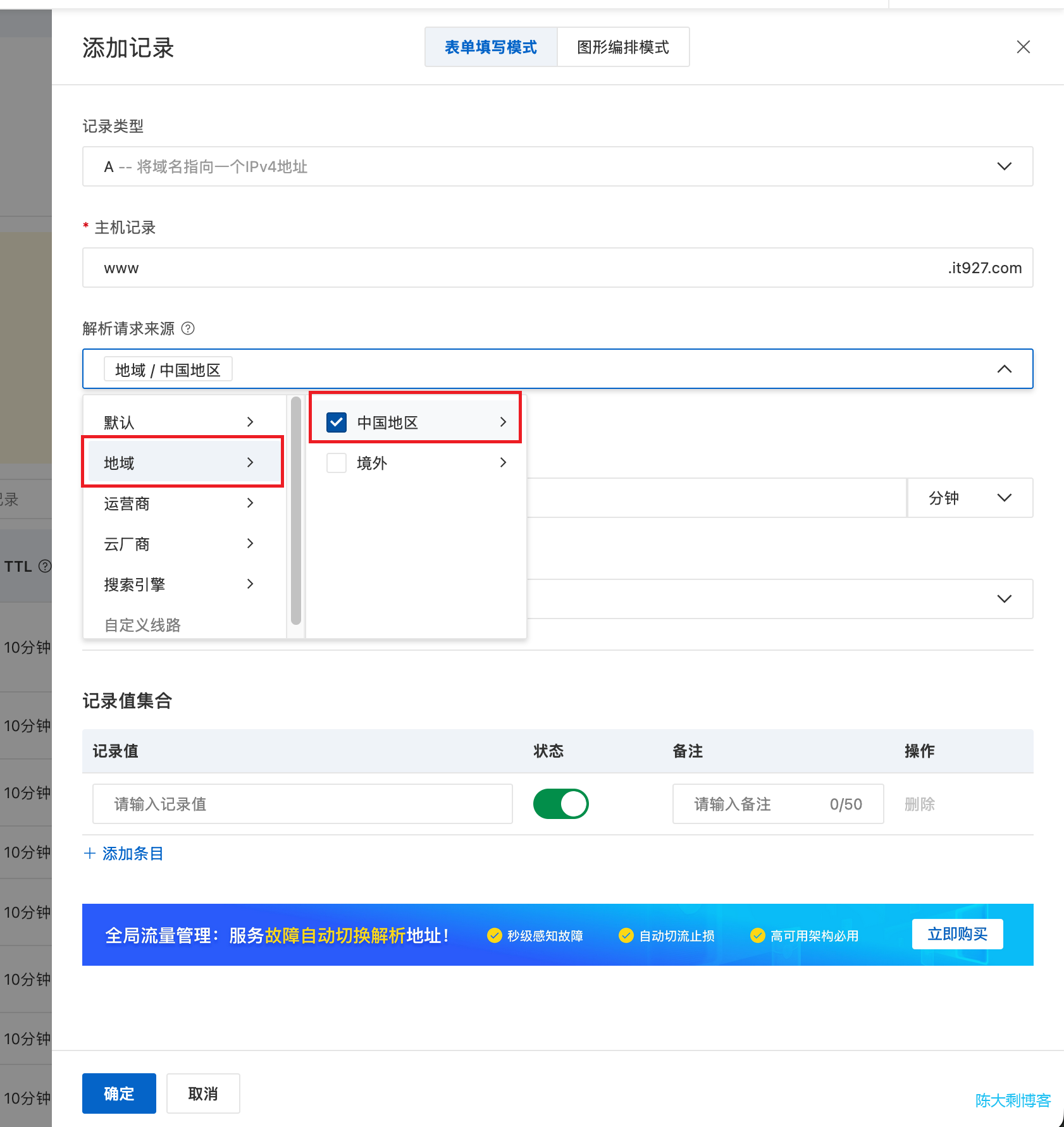Click the source menu scrollbar
Screen dimensions: 1064x1127
[x=295, y=510]
